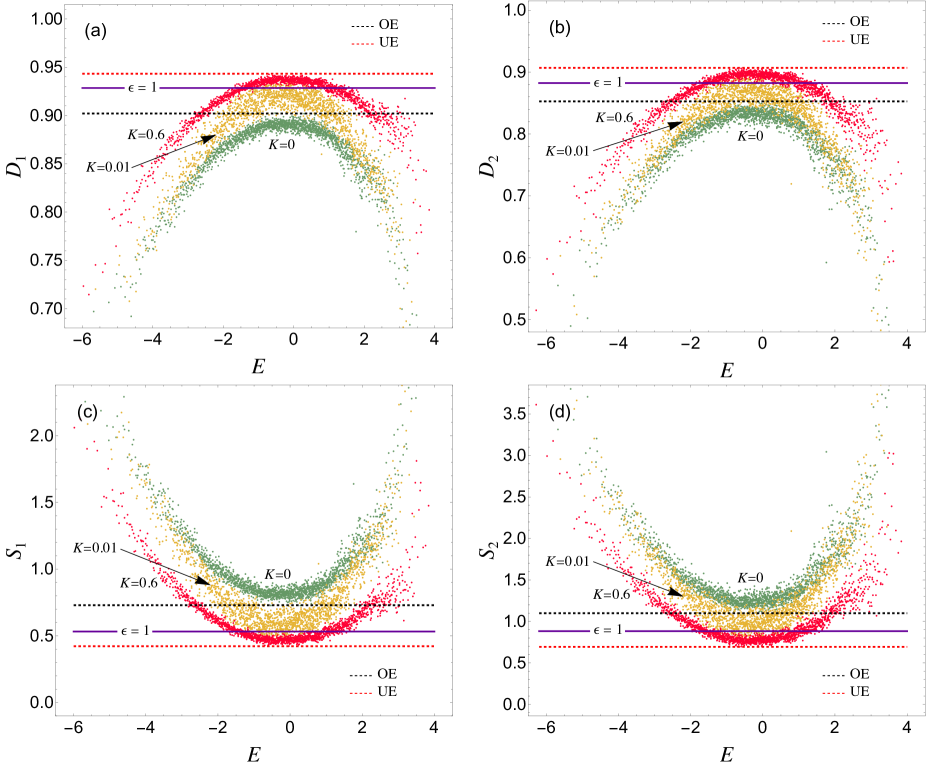The image size is (926, 767).
Task: Click the K=0.6 annotation in panel (b)
Action: (x=614, y=118)
